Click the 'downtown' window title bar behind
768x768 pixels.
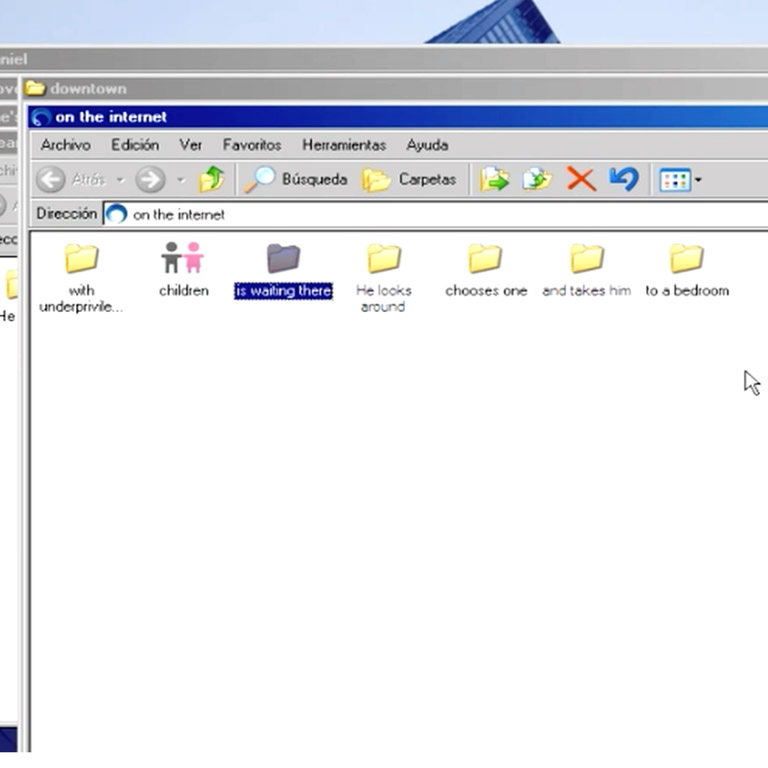tap(300, 88)
